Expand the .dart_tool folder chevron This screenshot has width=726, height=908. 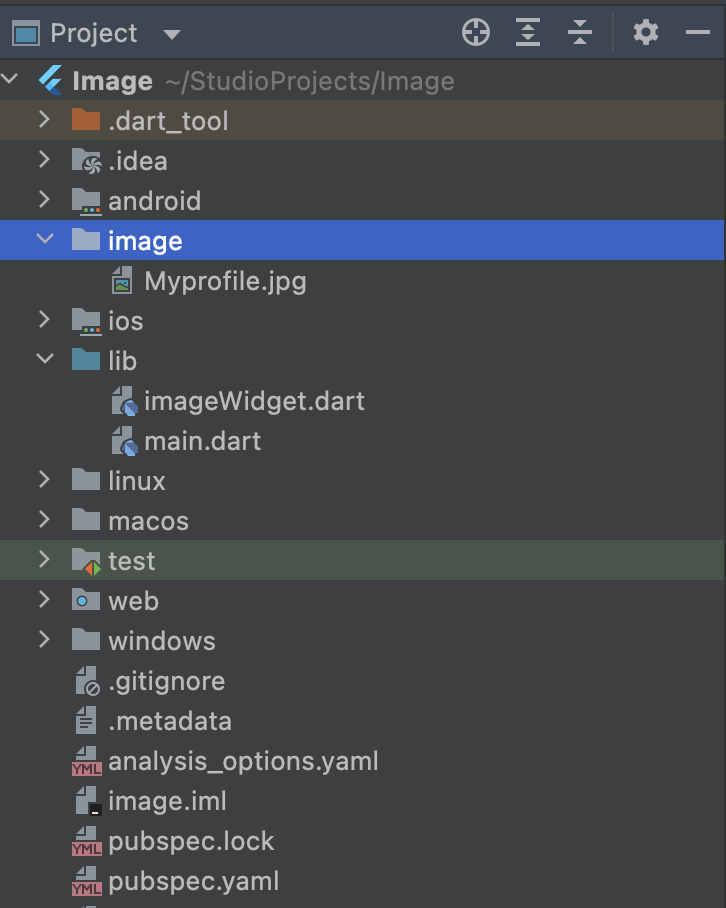click(44, 120)
